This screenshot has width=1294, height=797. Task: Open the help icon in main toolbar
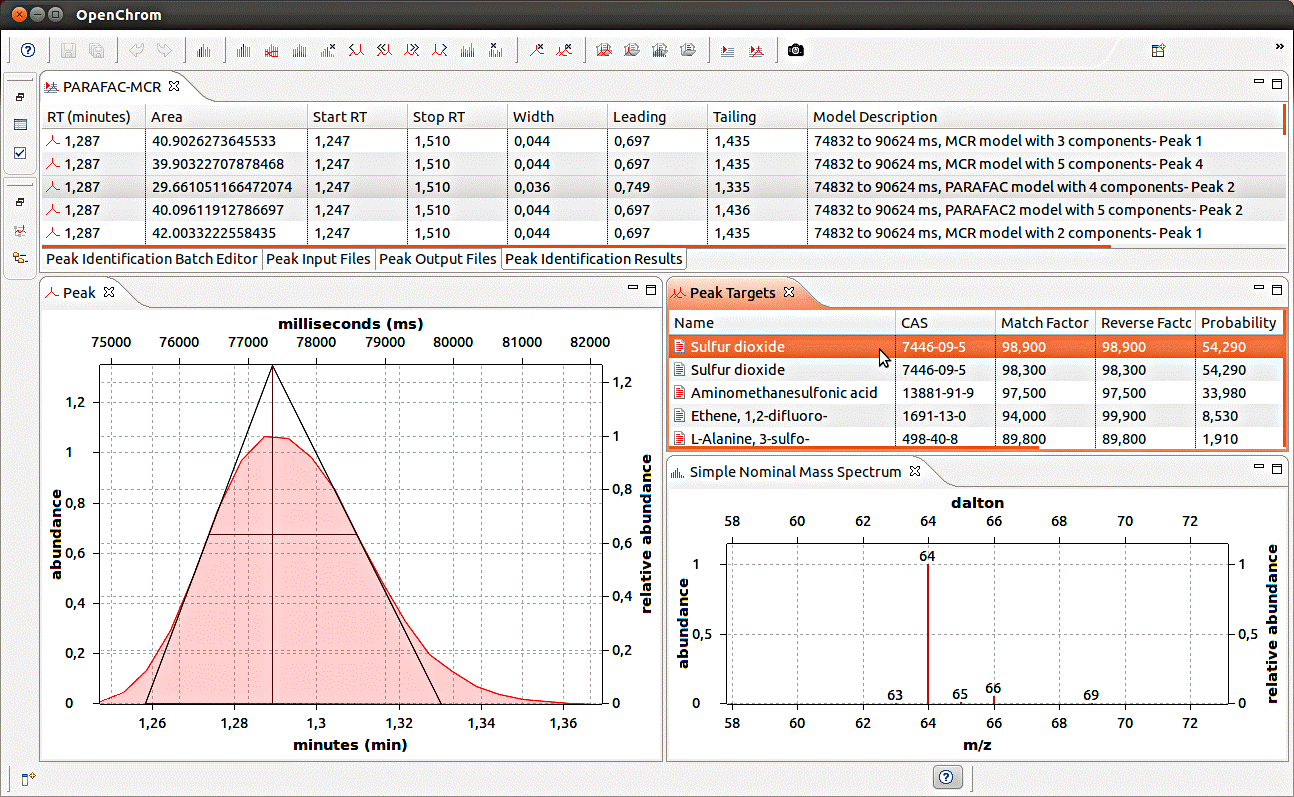pyautogui.click(x=28, y=50)
